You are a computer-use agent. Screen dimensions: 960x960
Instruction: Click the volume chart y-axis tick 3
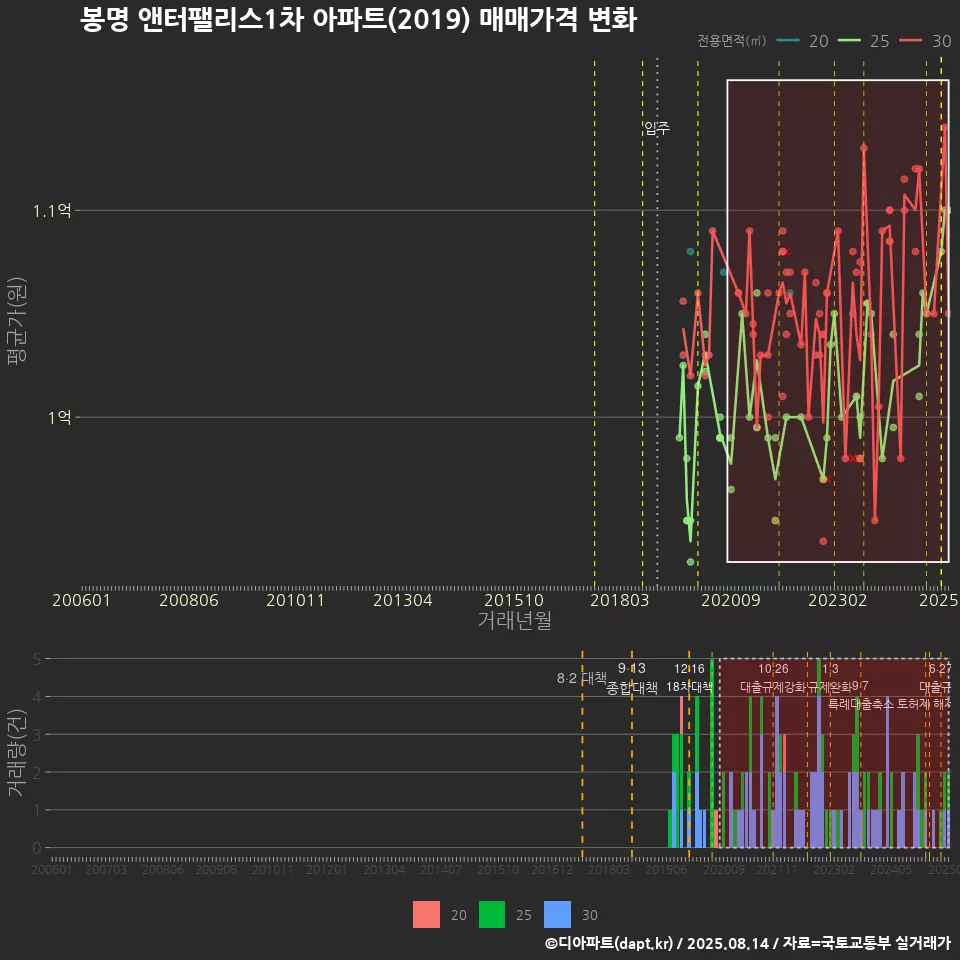tap(37, 735)
